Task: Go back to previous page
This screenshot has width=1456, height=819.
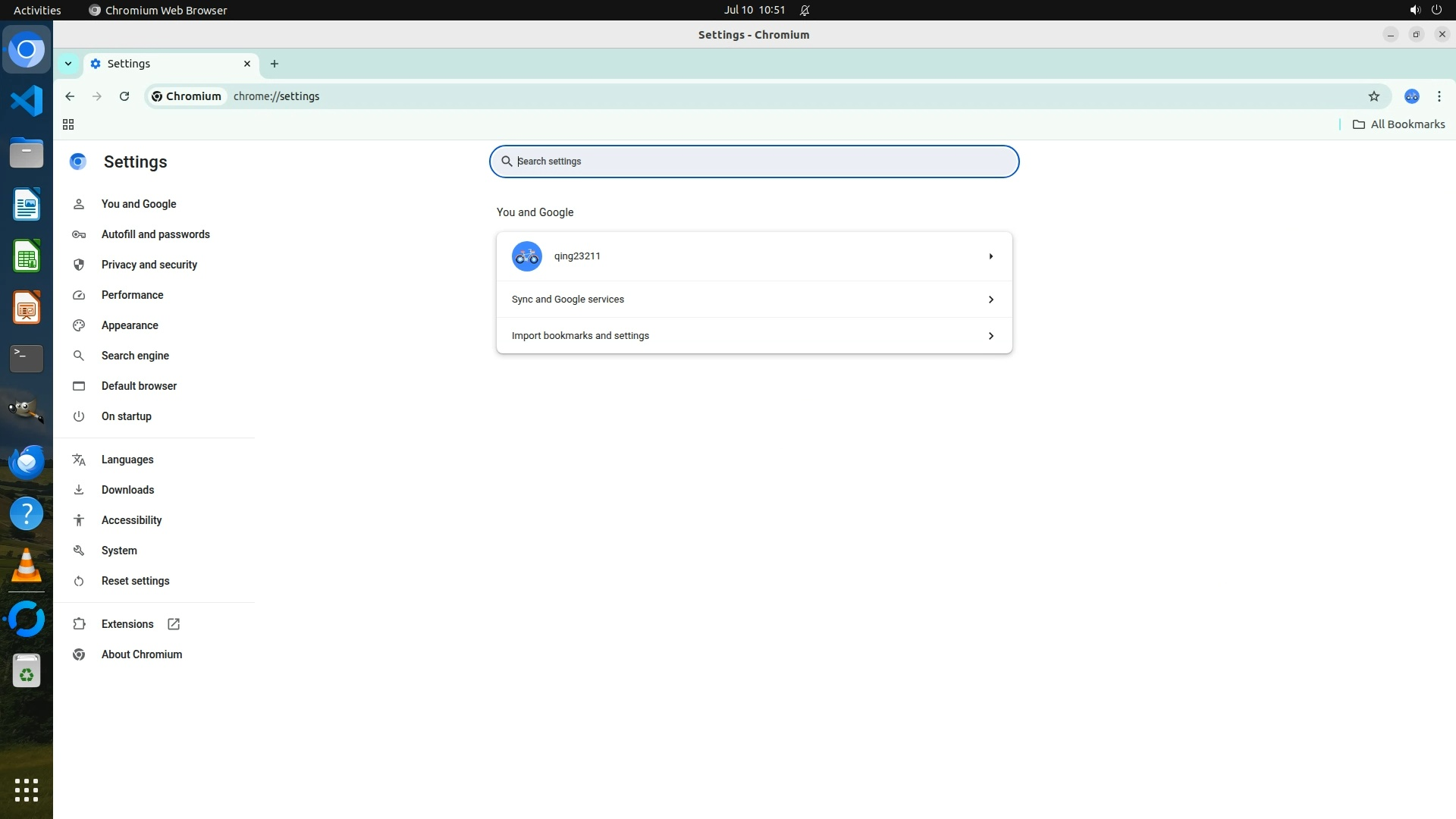Action: coord(70,96)
